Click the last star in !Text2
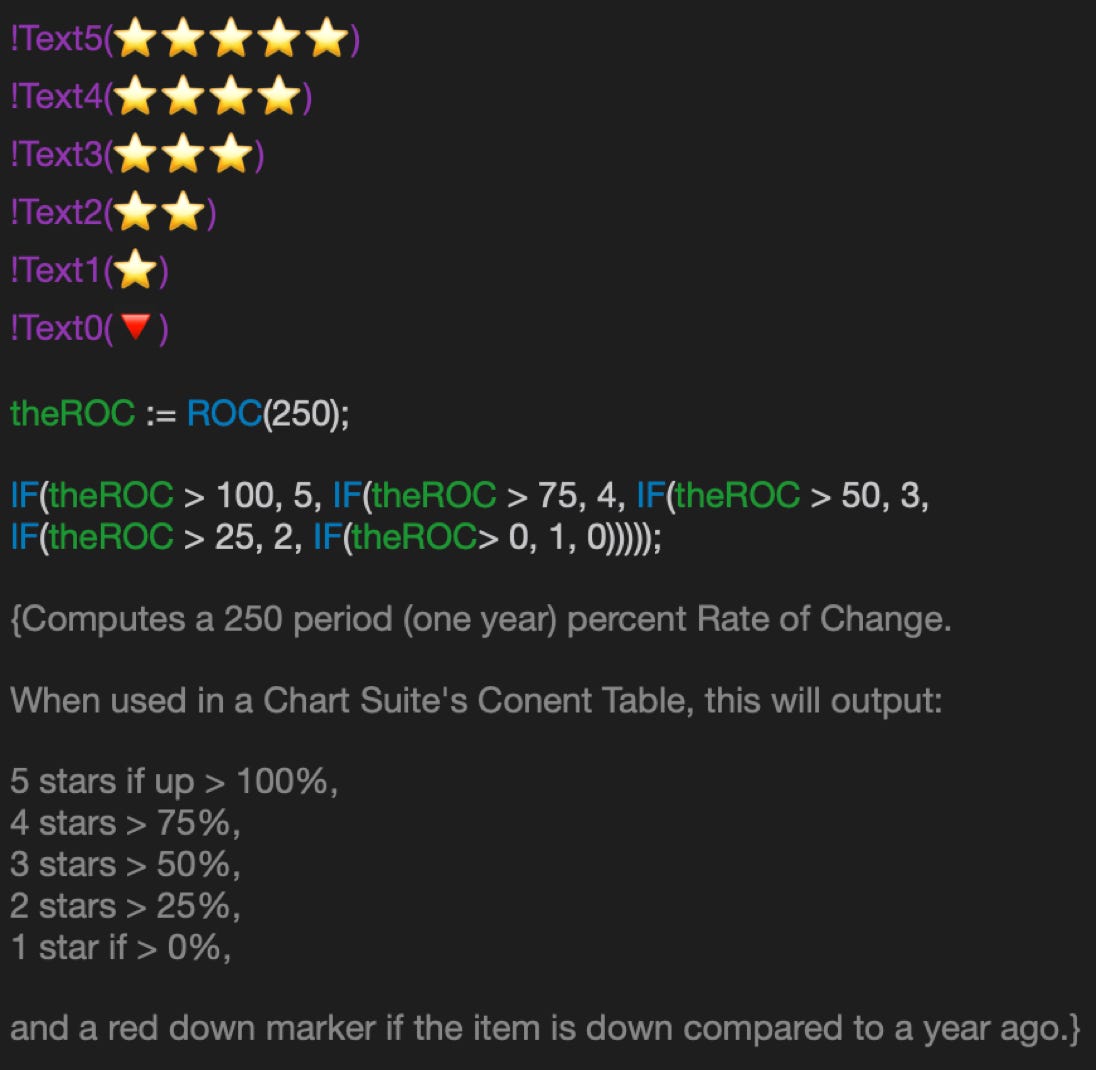The height and width of the screenshot is (1070, 1096). click(183, 213)
